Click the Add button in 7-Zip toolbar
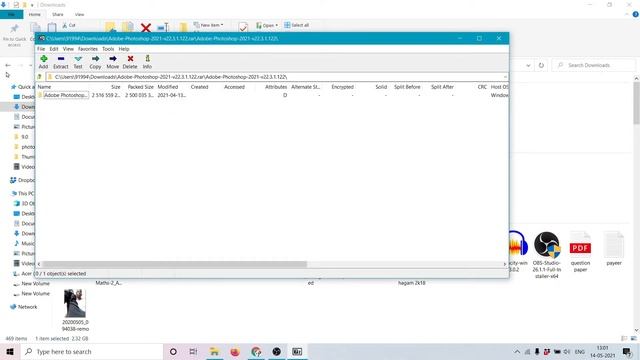 [x=43, y=62]
